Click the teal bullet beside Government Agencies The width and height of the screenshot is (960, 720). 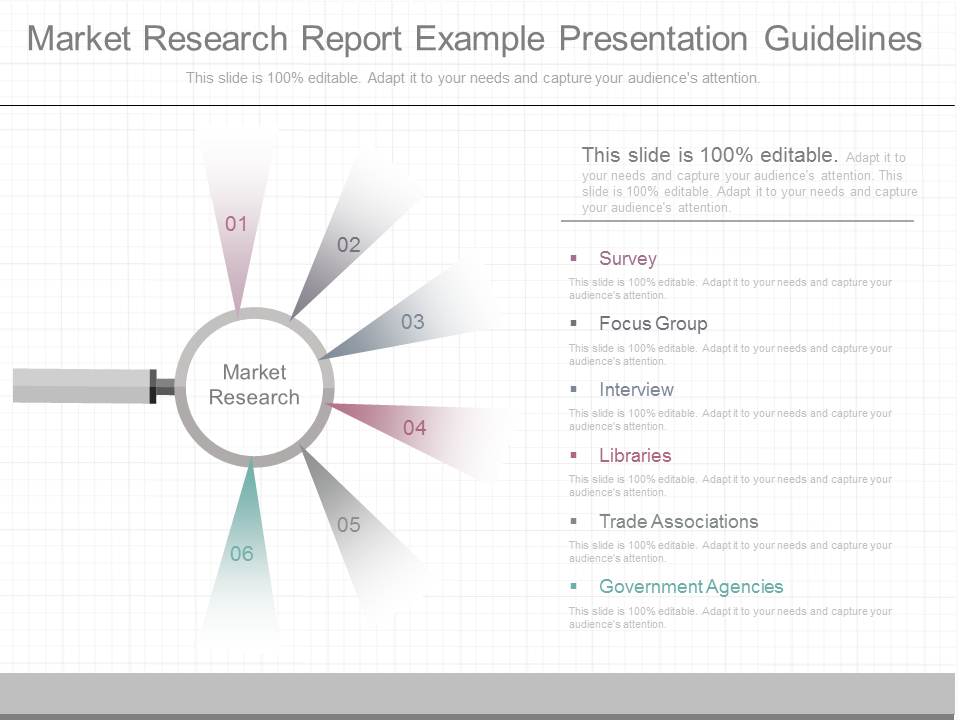[x=574, y=586]
